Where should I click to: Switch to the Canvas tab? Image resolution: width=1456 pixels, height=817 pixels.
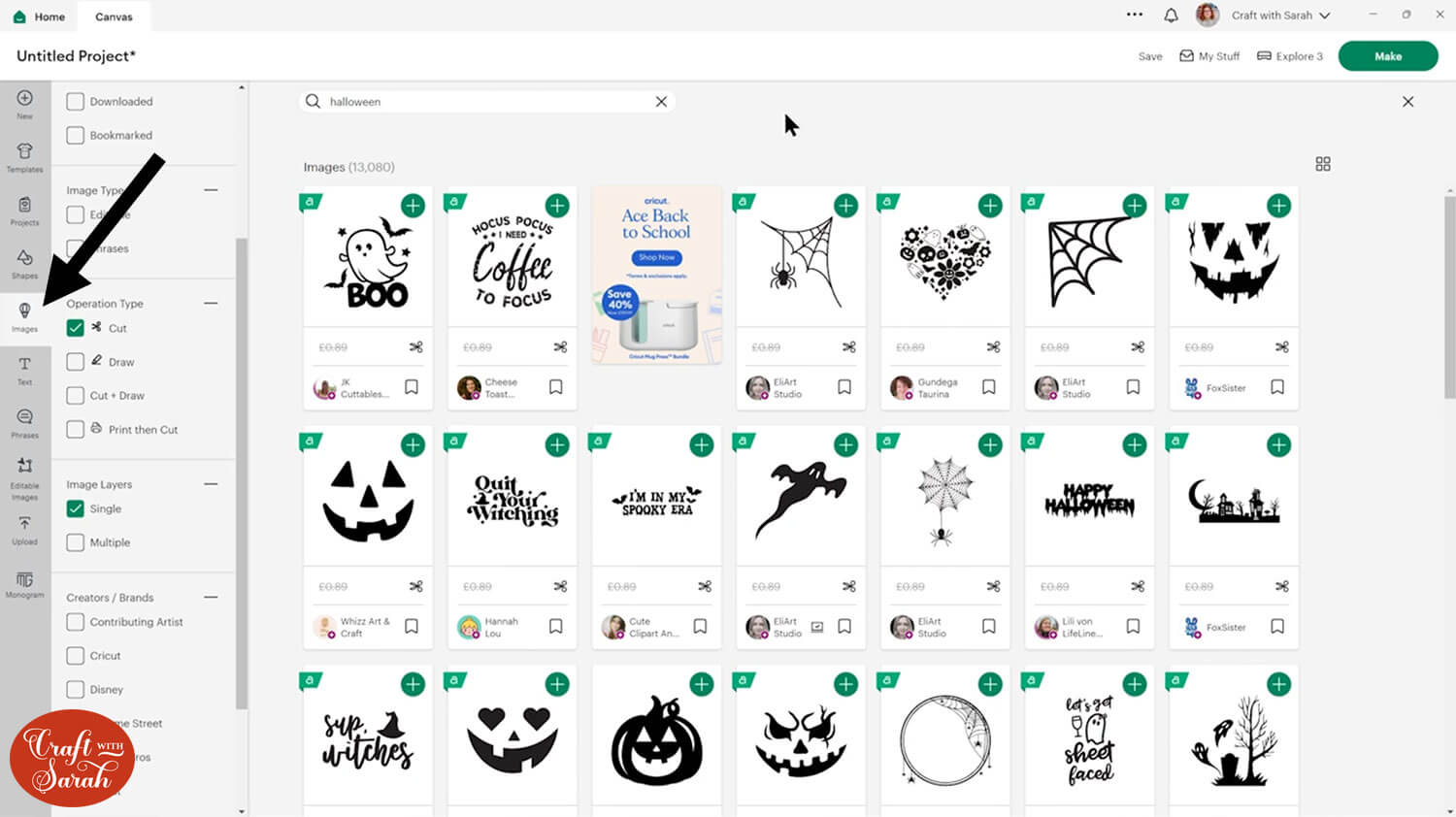114,16
